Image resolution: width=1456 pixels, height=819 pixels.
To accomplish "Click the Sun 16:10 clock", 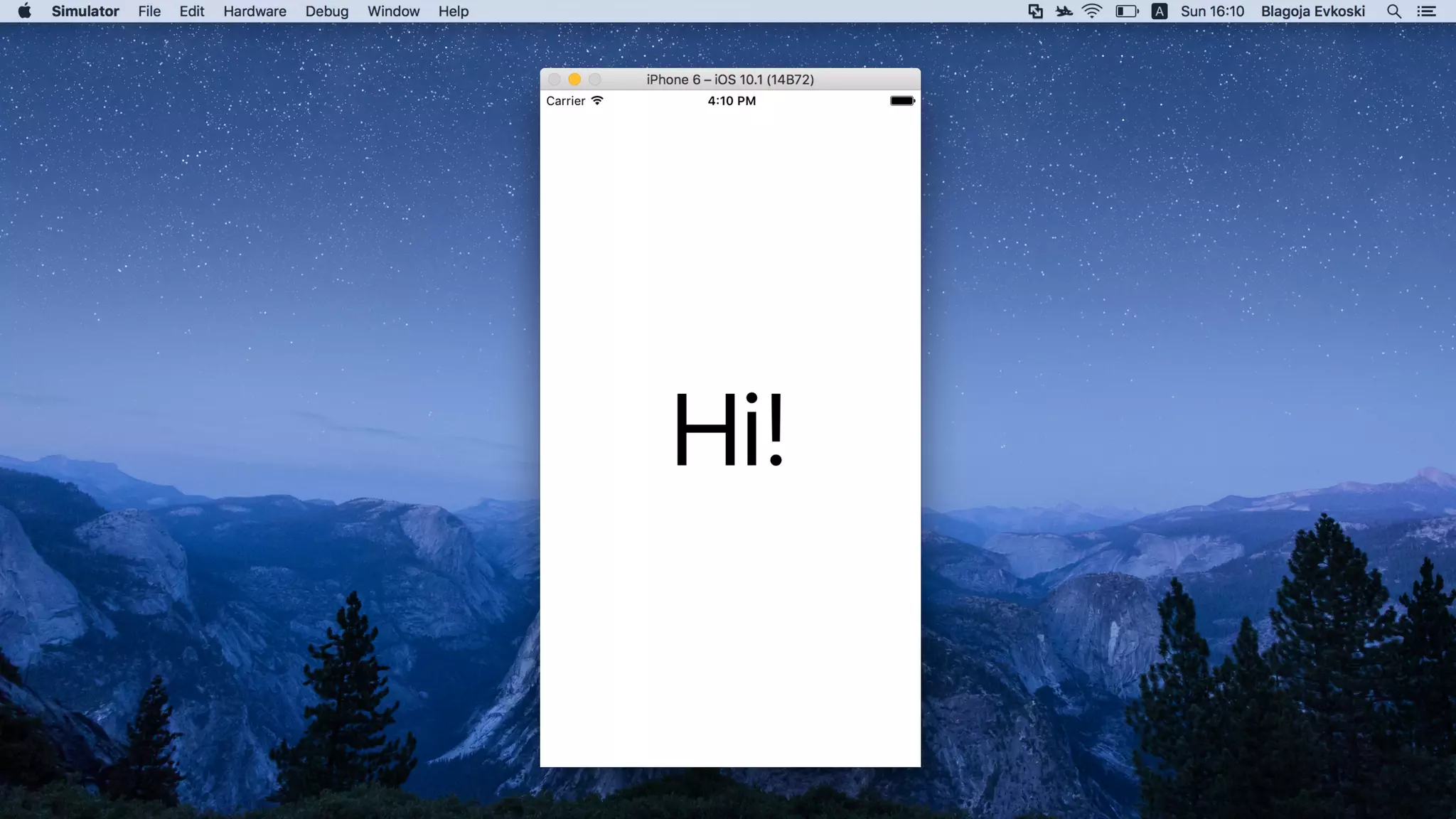I will point(1212,11).
